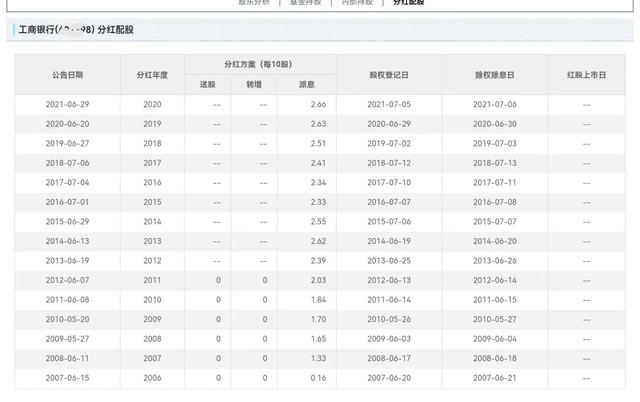This screenshot has width=640, height=402.
Task: Select announcement date 2019-06-27
Action: point(67,144)
